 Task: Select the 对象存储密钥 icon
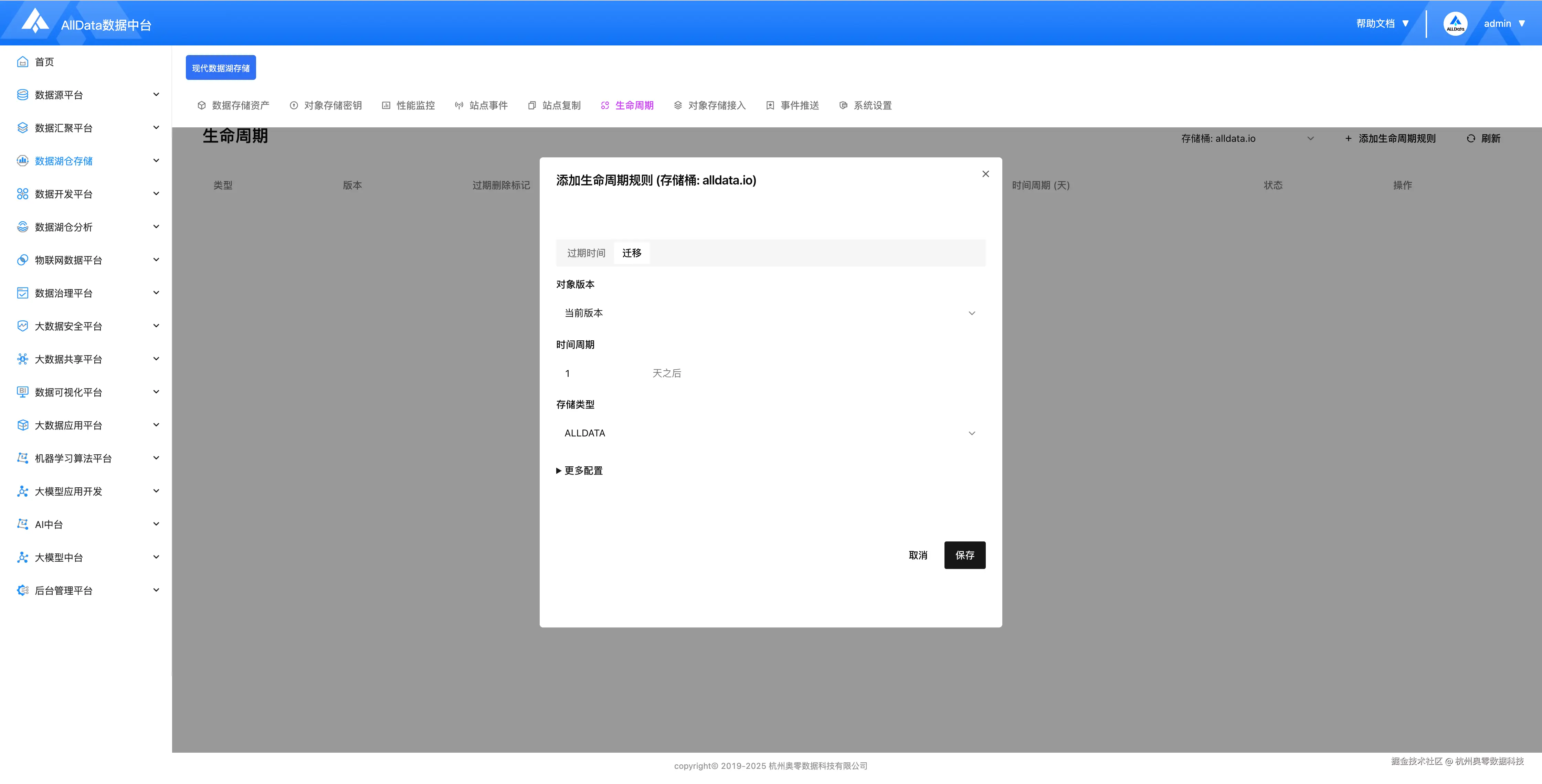[294, 105]
